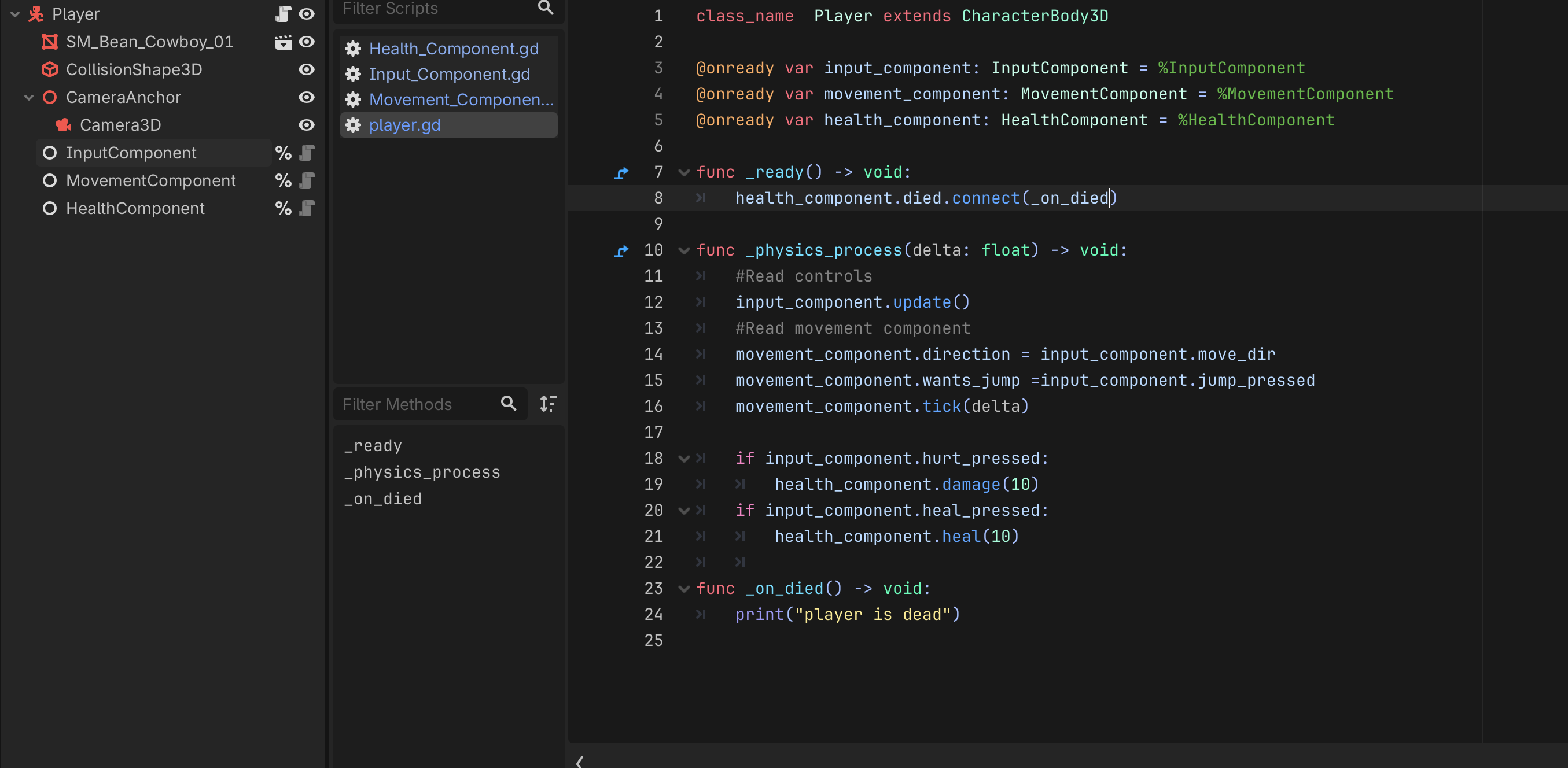Open the script attached to Player node
The image size is (1568, 768).
pos(283,14)
